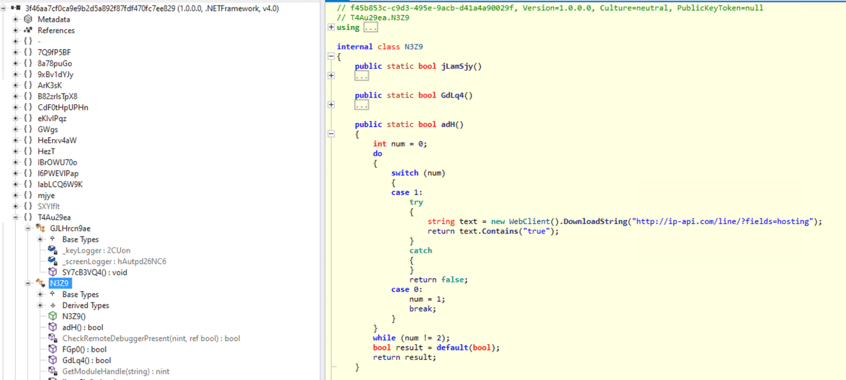Click the Derived Types icon under N3Z9

pyautogui.click(x=52, y=306)
